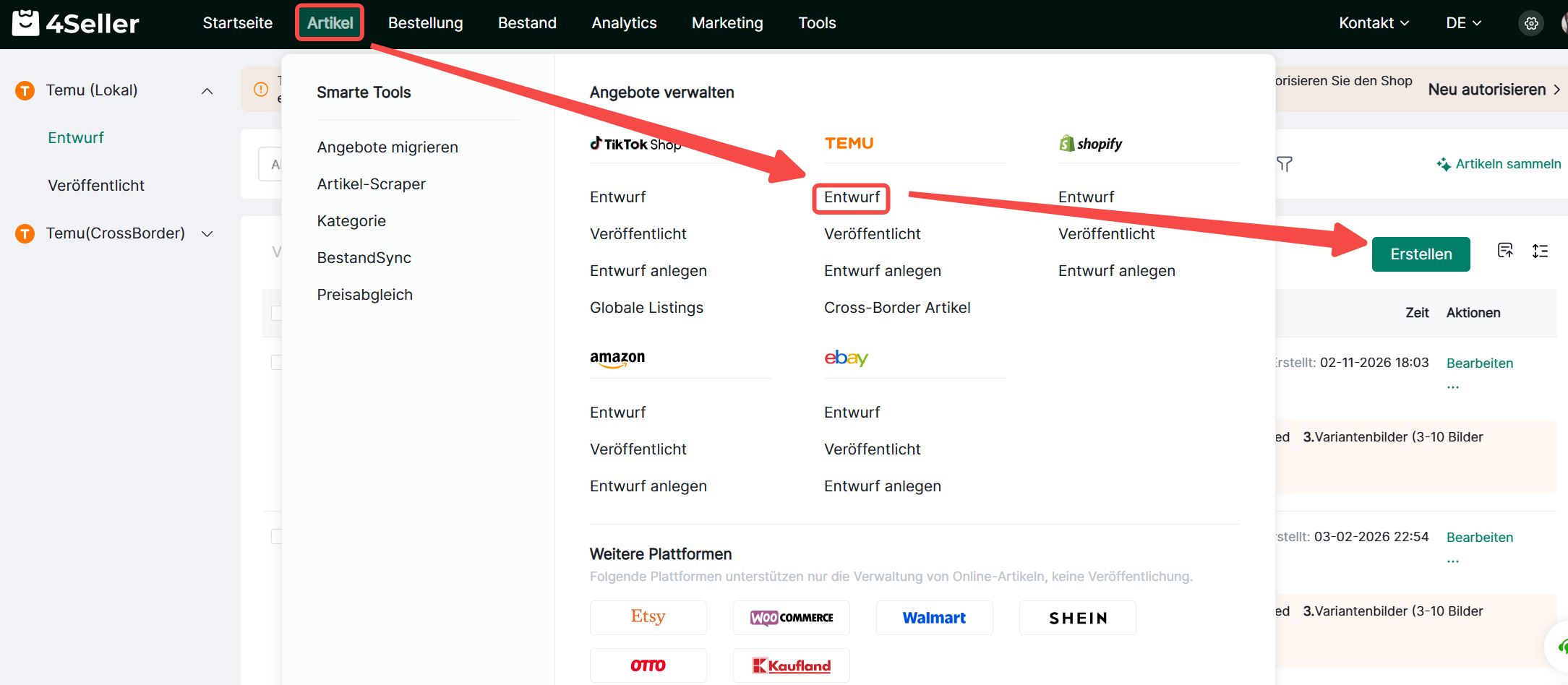
Task: Select Entwurf under the TEMU heading
Action: point(852,197)
